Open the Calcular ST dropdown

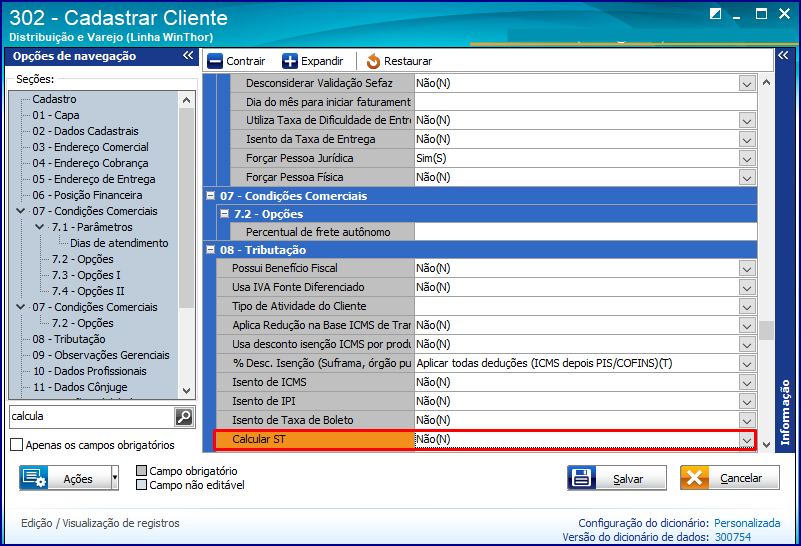tap(746, 440)
